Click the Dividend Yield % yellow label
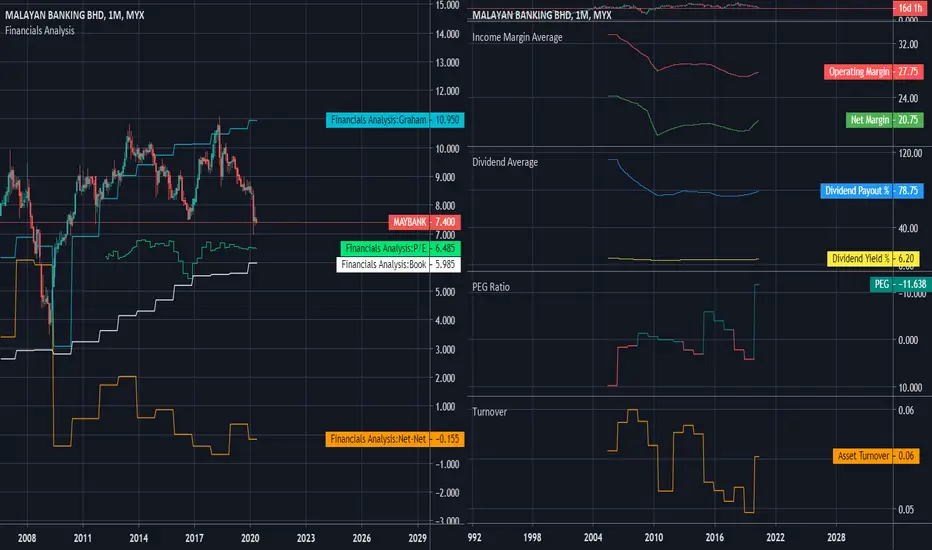The image size is (932, 550). point(873,259)
